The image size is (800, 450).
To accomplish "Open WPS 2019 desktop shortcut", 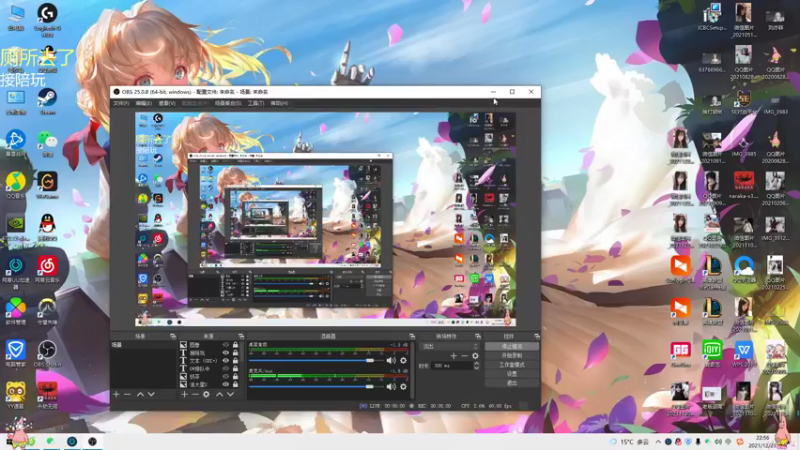I will 744,354.
